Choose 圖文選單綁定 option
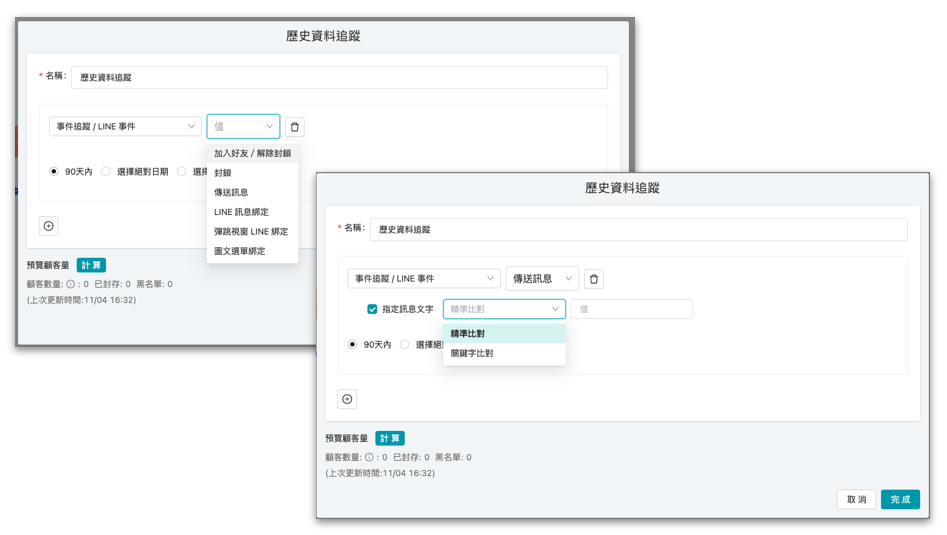 (252, 251)
